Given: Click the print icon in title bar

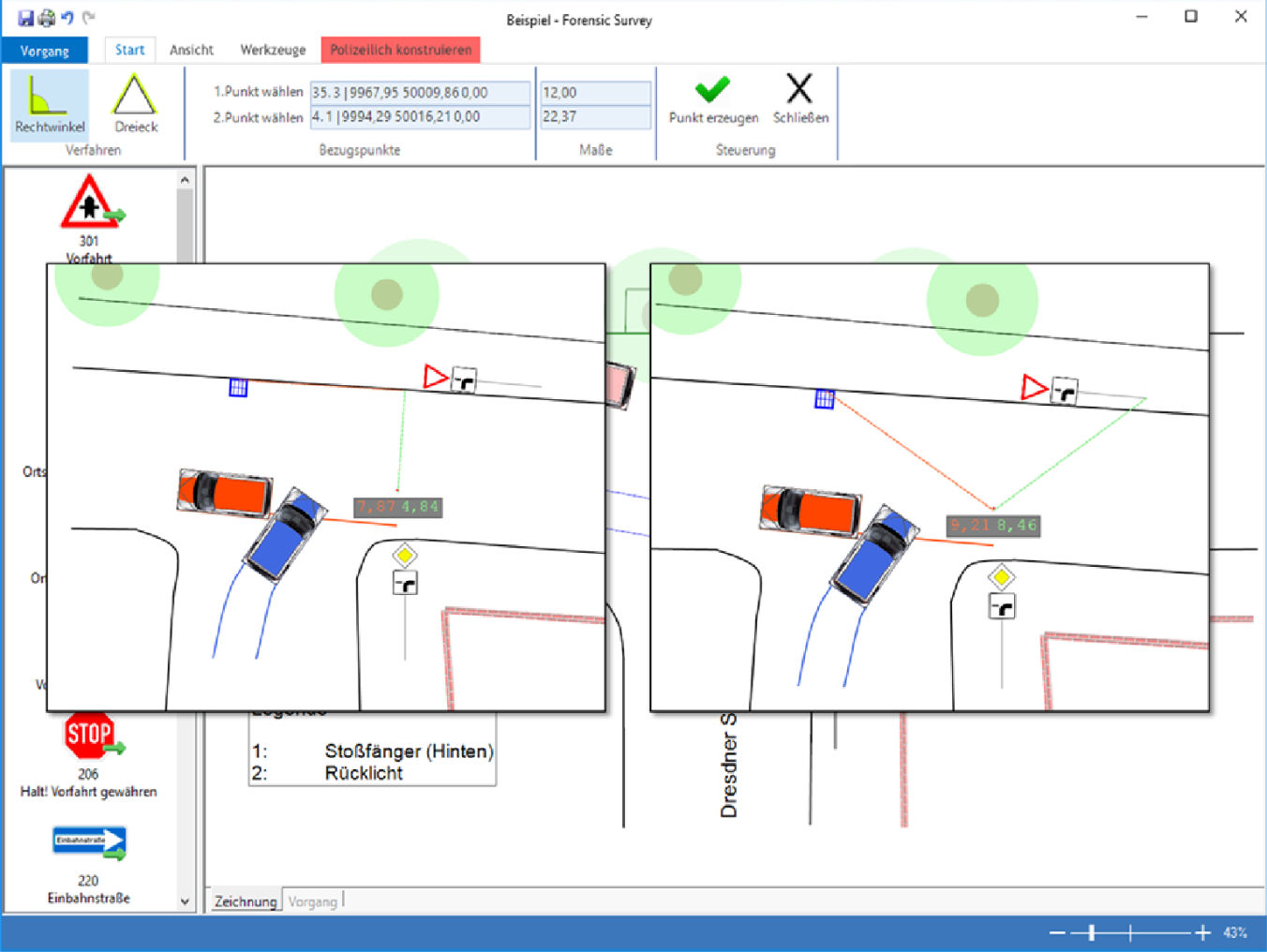Looking at the screenshot, I should click(46, 18).
